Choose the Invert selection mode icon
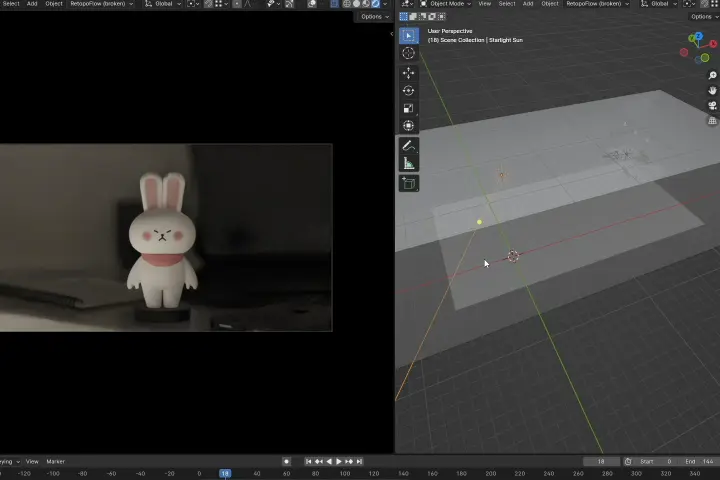 click(x=432, y=17)
